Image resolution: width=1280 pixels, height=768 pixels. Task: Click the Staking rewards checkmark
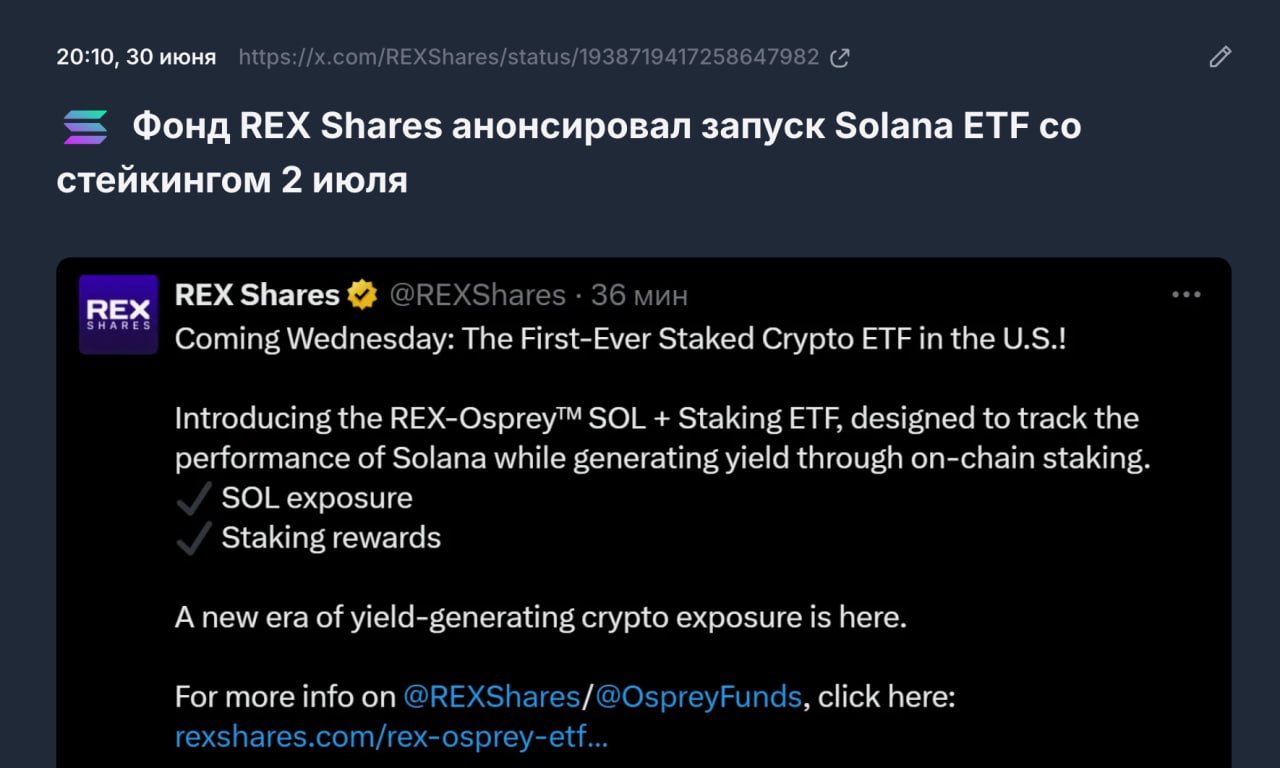coord(194,538)
